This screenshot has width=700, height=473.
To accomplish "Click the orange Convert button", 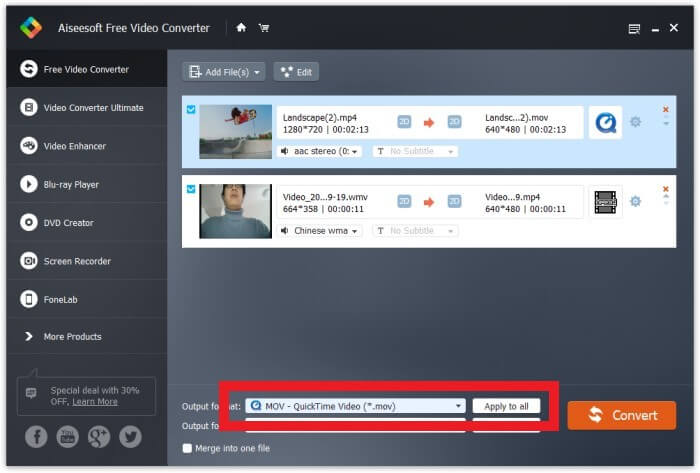I will pyautogui.click(x=621, y=415).
